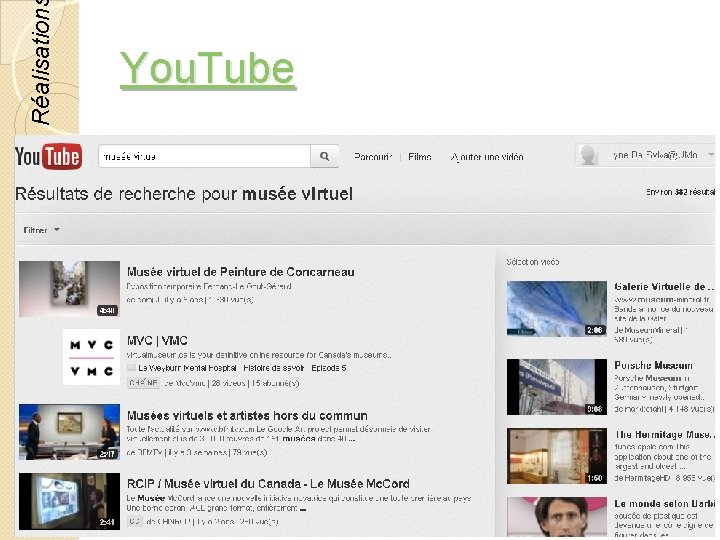Image resolution: width=720 pixels, height=540 pixels.
Task: Click the user account name in header
Action: pyautogui.click(x=655, y=155)
